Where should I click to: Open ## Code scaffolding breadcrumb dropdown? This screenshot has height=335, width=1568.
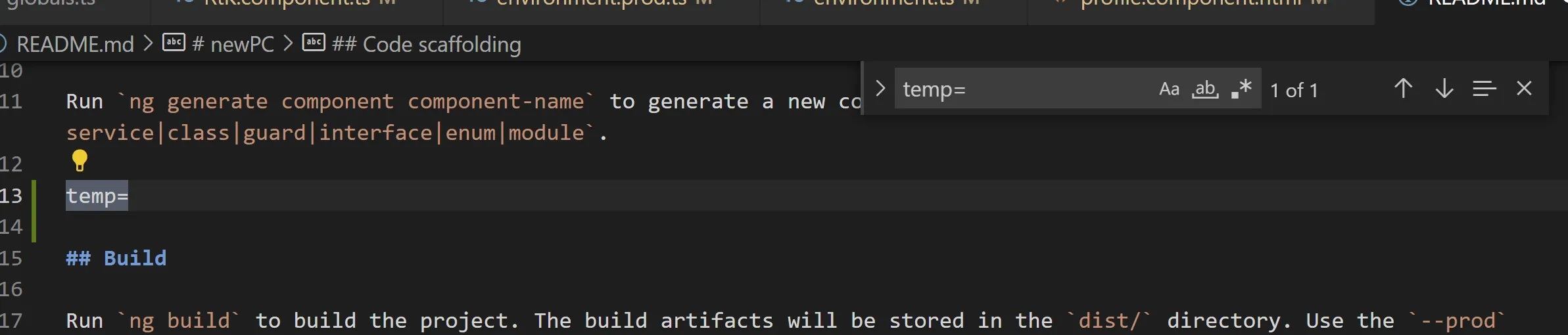tap(426, 44)
